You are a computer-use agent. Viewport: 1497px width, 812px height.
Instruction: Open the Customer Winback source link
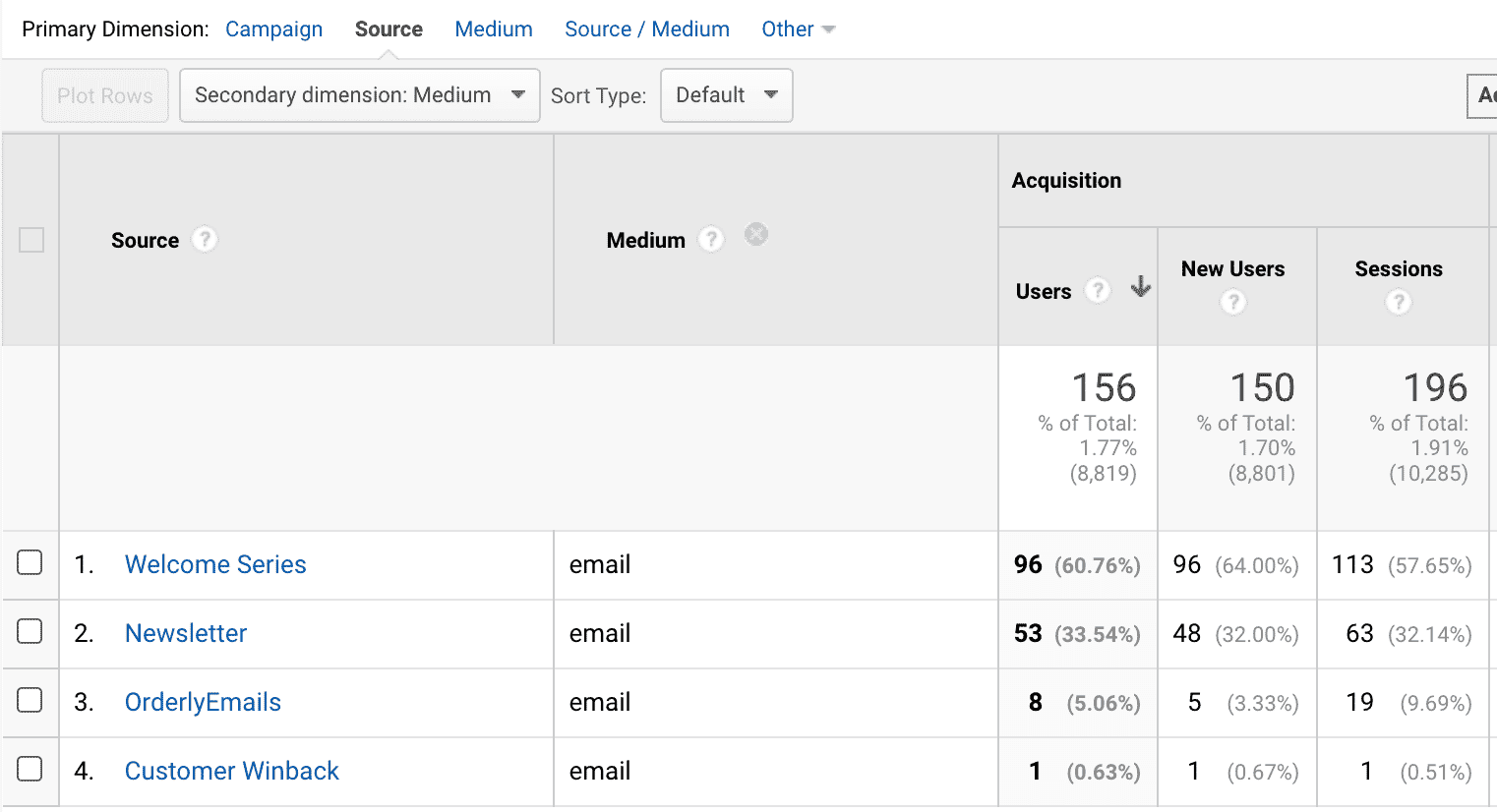[231, 771]
